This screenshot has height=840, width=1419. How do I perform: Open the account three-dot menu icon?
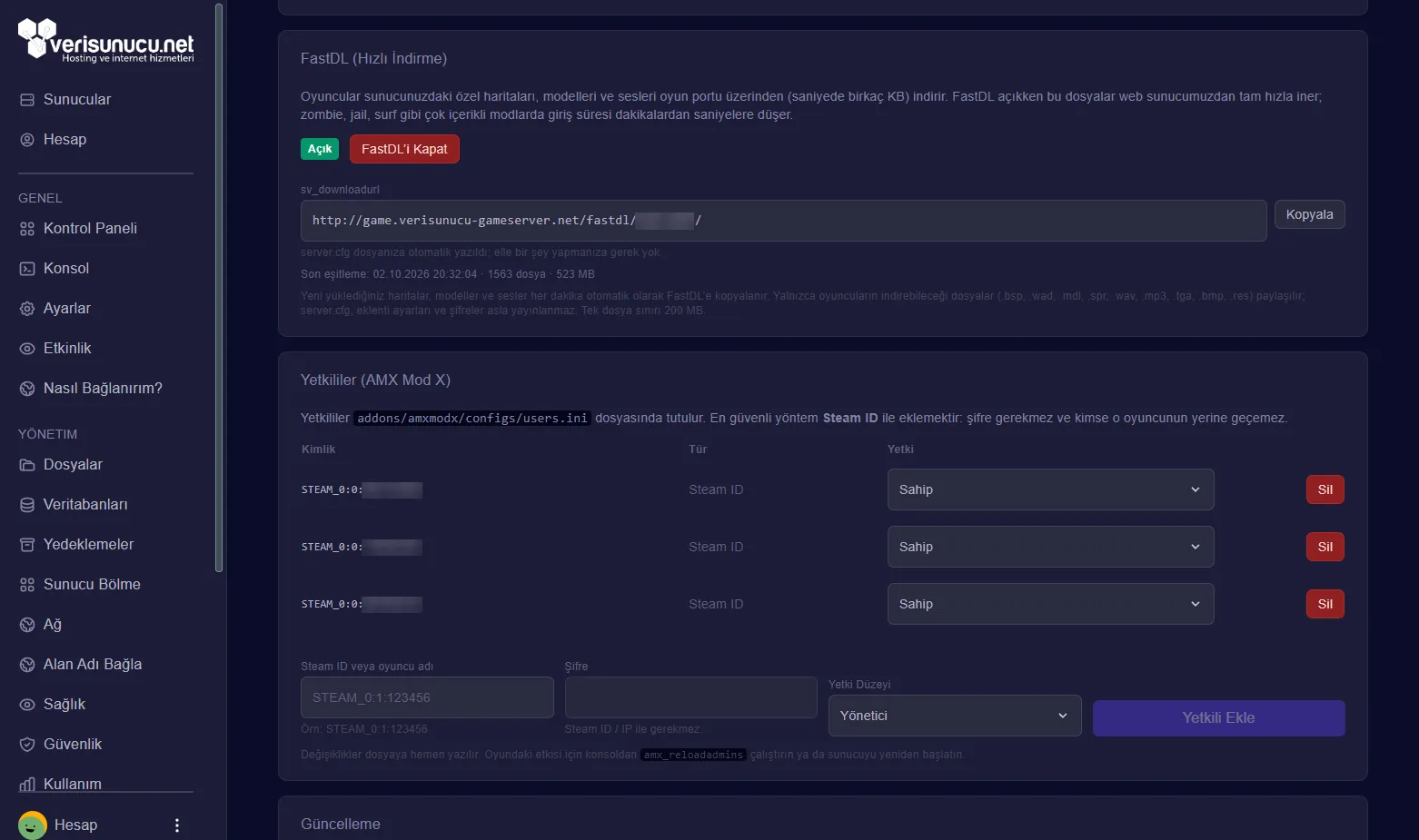click(177, 825)
